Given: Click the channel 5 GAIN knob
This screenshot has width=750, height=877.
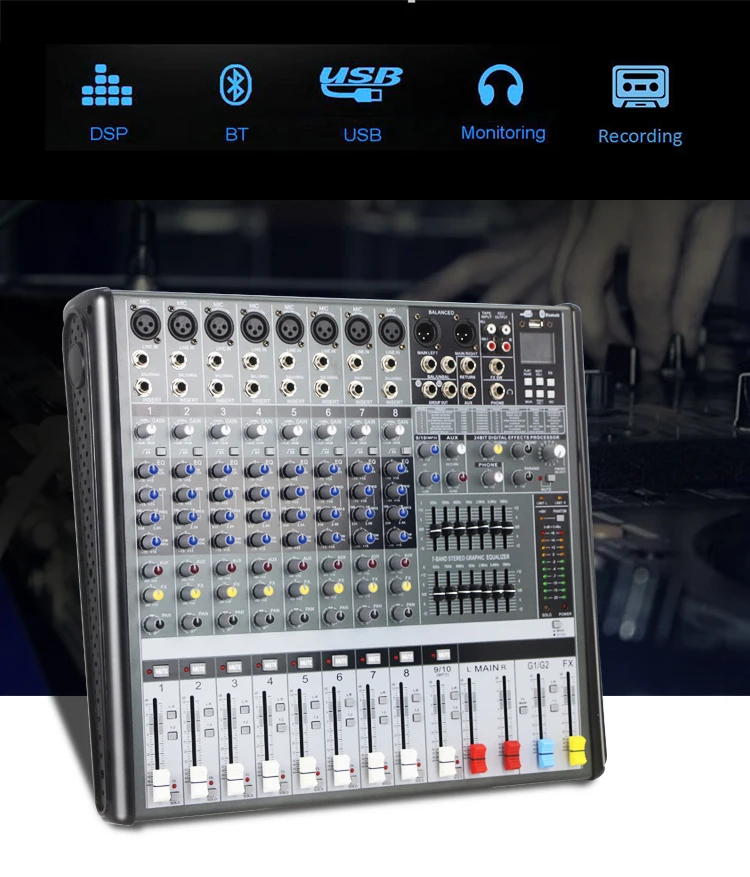Looking at the screenshot, I should tap(291, 432).
